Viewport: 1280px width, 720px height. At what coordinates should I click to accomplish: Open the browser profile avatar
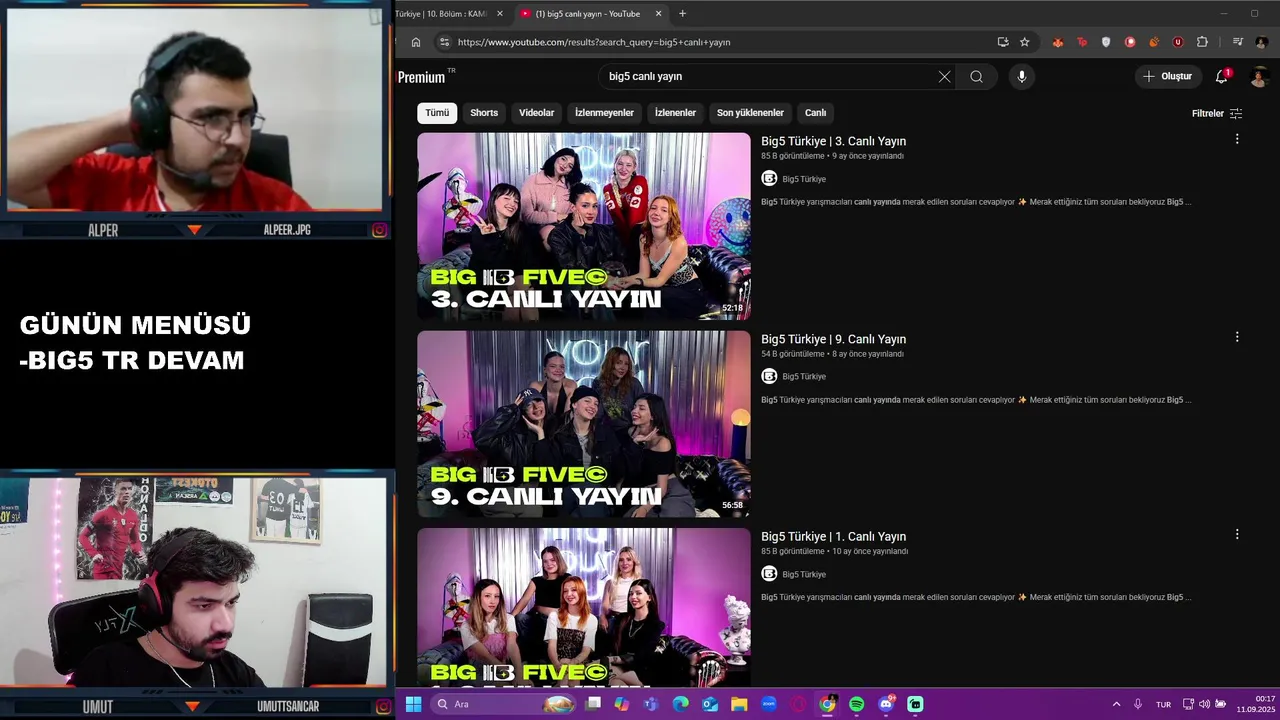1262,42
